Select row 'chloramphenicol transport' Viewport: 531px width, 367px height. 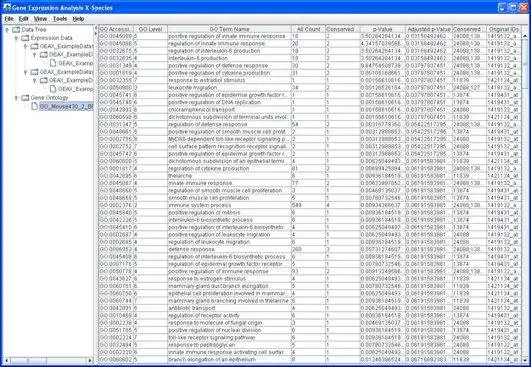[310, 110]
